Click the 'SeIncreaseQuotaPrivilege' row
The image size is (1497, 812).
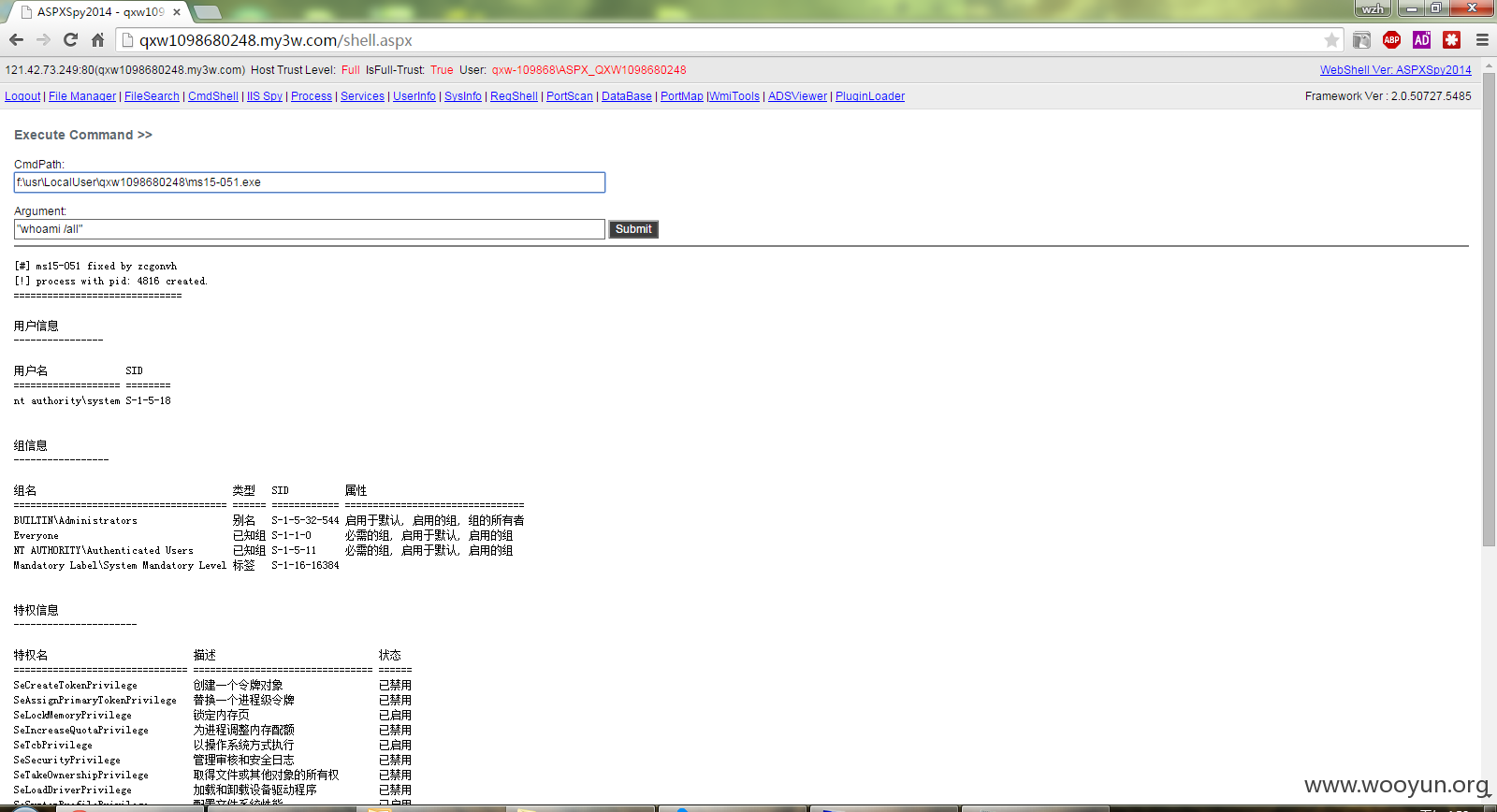tap(212, 730)
